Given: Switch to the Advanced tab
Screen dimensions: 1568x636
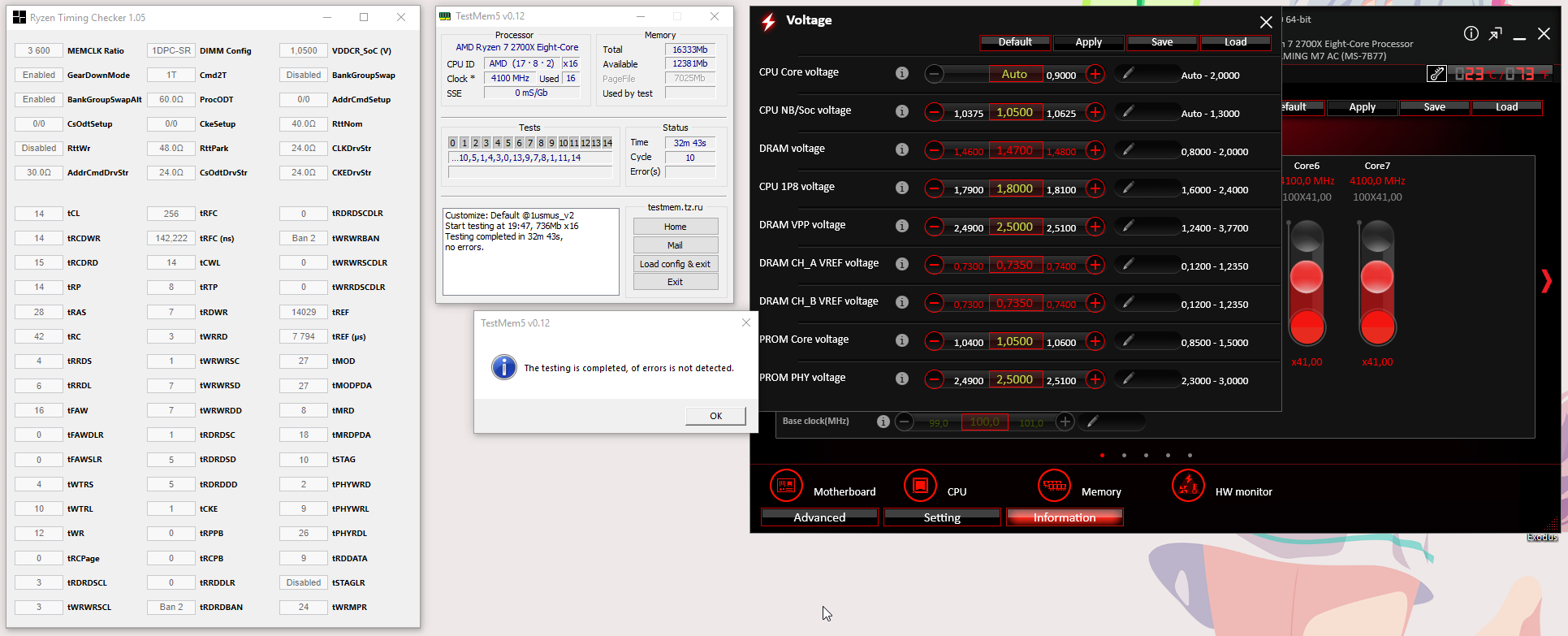Looking at the screenshot, I should 819,517.
